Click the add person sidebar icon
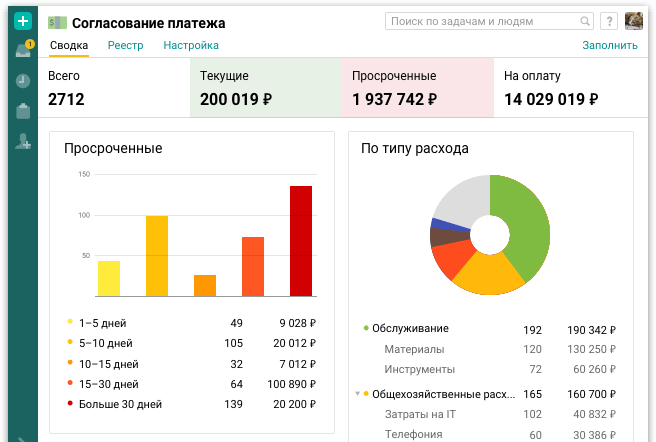The width and height of the screenshot is (656, 442). (23, 142)
